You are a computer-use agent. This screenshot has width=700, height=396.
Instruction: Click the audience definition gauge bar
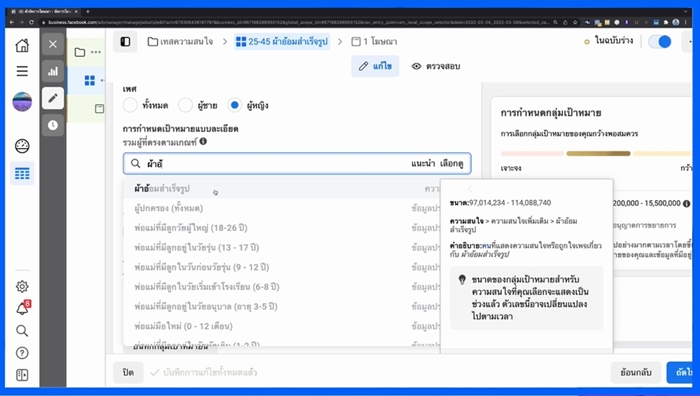tap(596, 154)
